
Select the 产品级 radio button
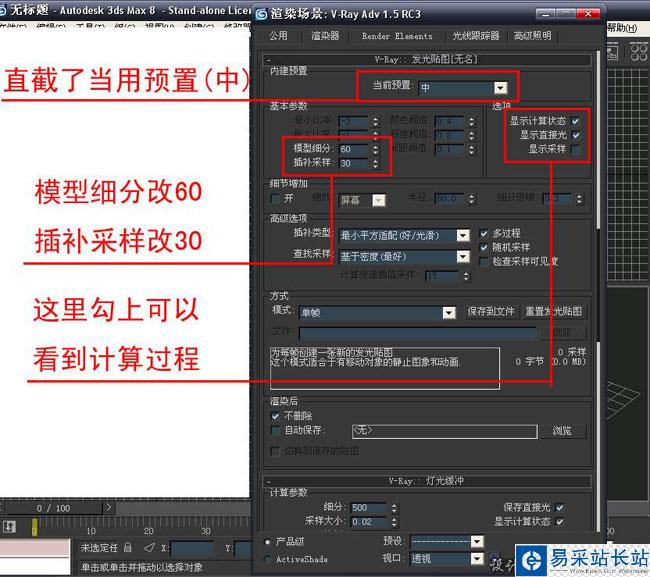(267, 542)
